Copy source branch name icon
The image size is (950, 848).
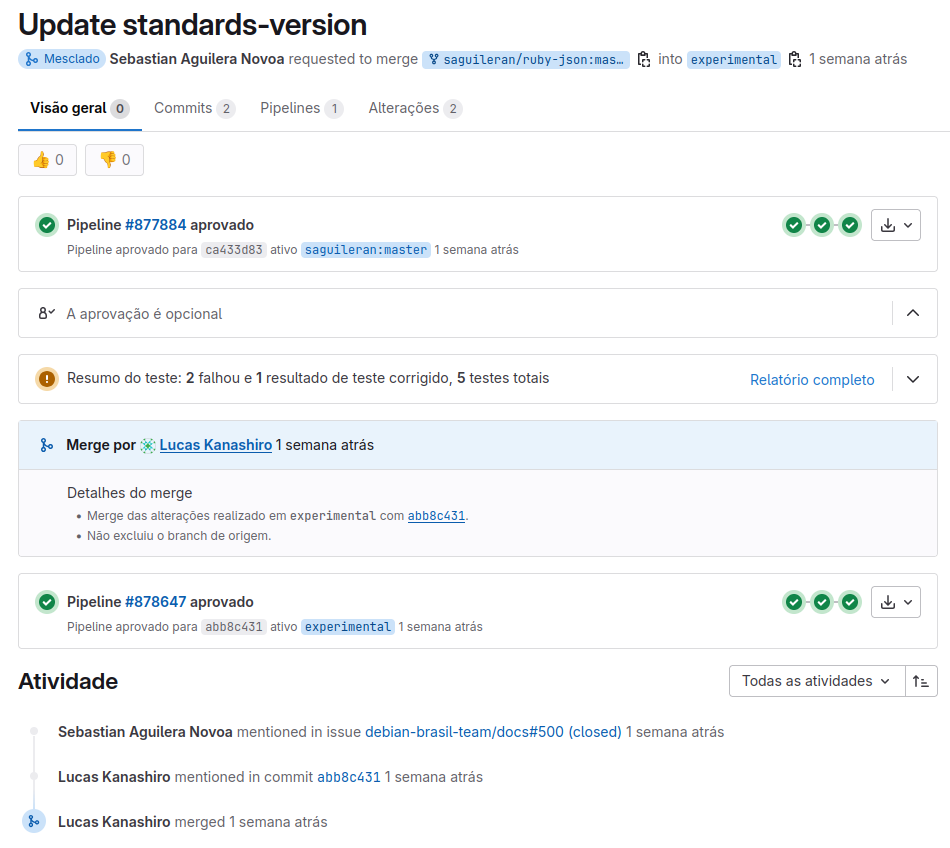tap(644, 59)
